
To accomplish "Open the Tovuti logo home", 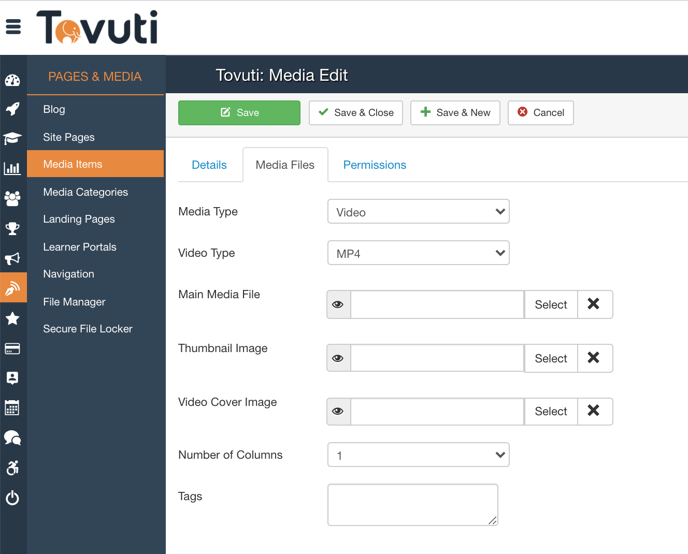I will pos(97,27).
